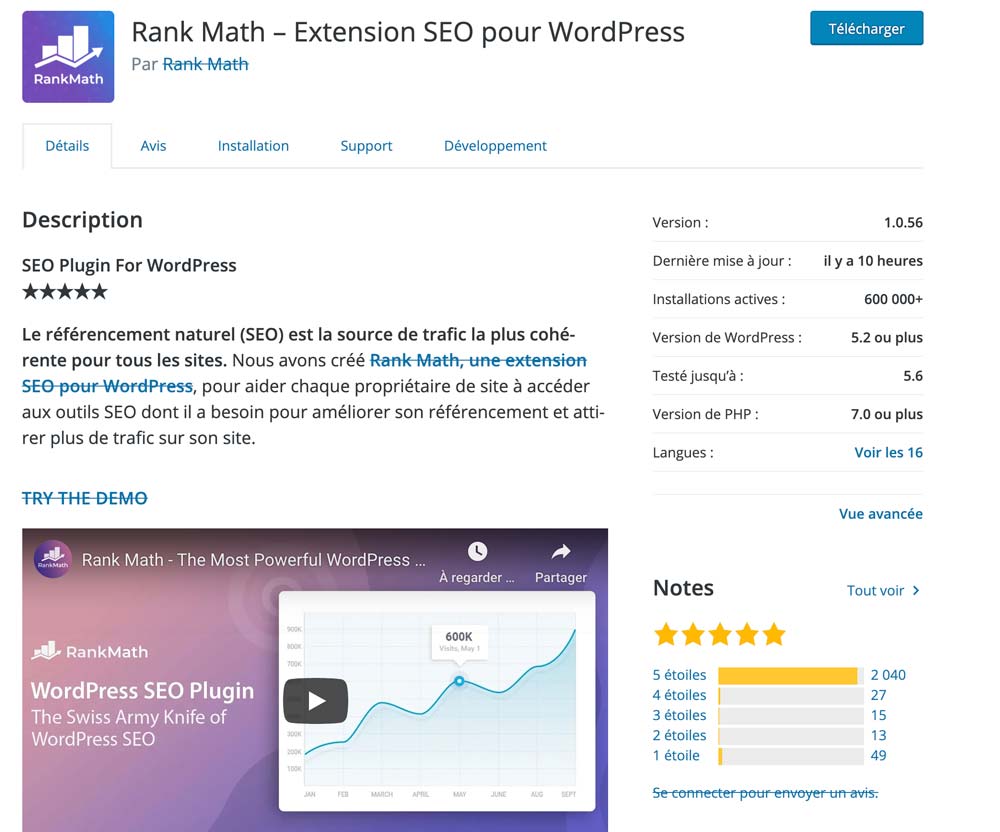Open the TRY THE DEMO link
The width and height of the screenshot is (1000, 832).
84,498
